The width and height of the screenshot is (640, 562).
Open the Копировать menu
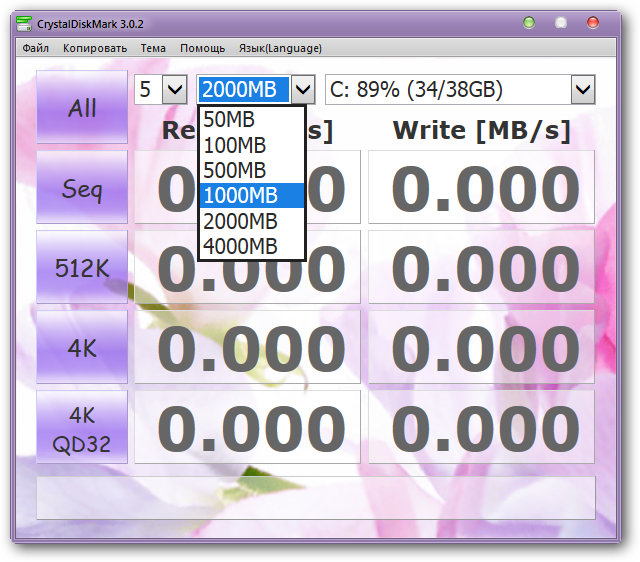[x=95, y=48]
